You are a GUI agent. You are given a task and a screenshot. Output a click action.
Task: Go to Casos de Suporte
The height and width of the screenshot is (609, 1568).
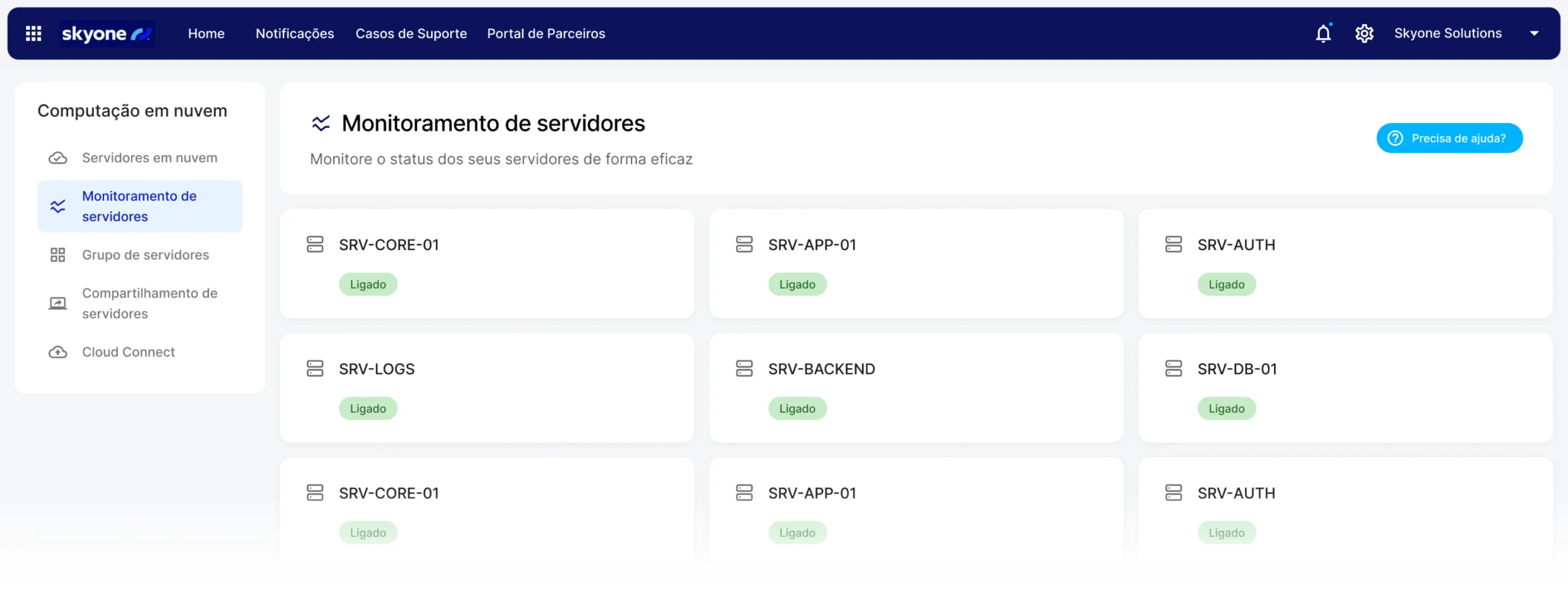(411, 34)
